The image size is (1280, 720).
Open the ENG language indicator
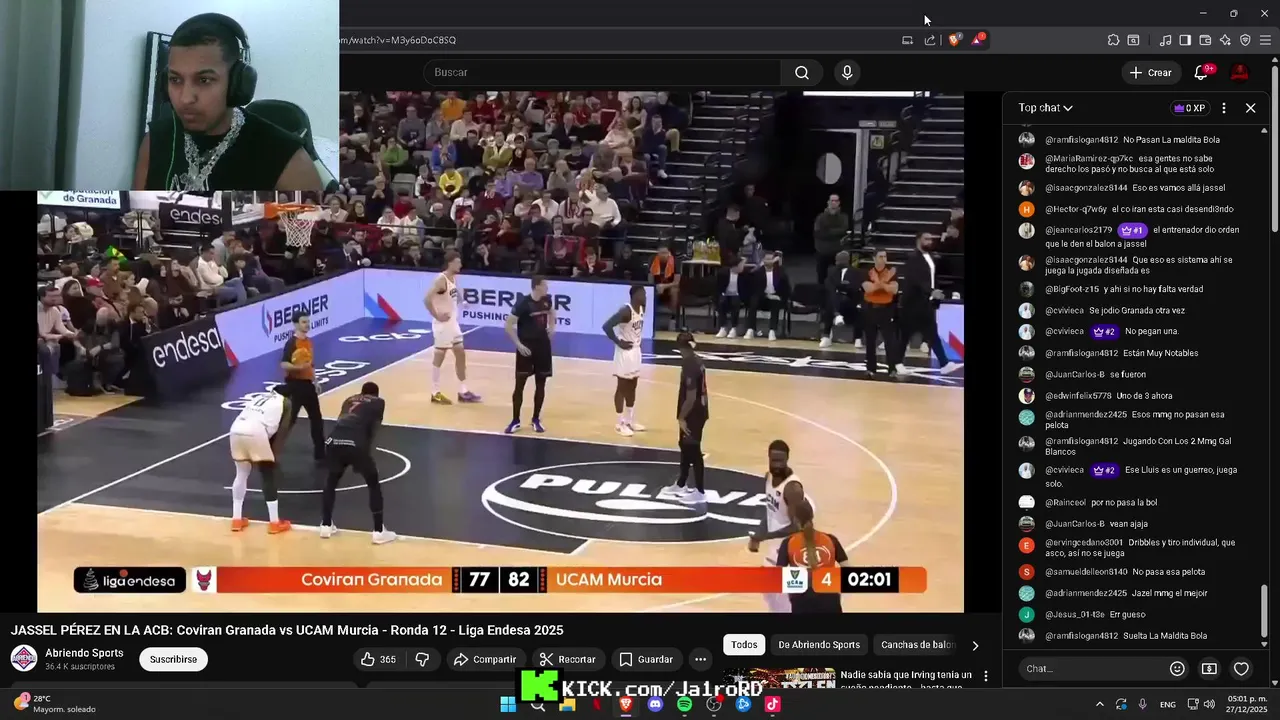click(x=1168, y=705)
